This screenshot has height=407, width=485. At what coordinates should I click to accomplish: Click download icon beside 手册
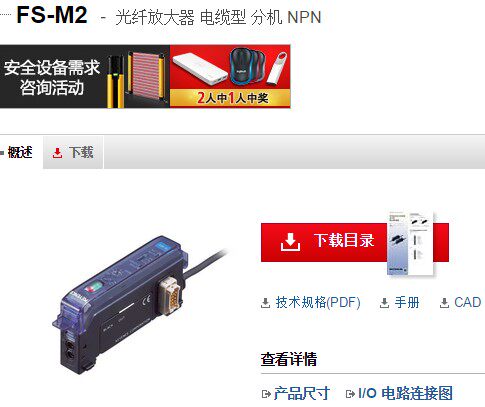click(384, 303)
